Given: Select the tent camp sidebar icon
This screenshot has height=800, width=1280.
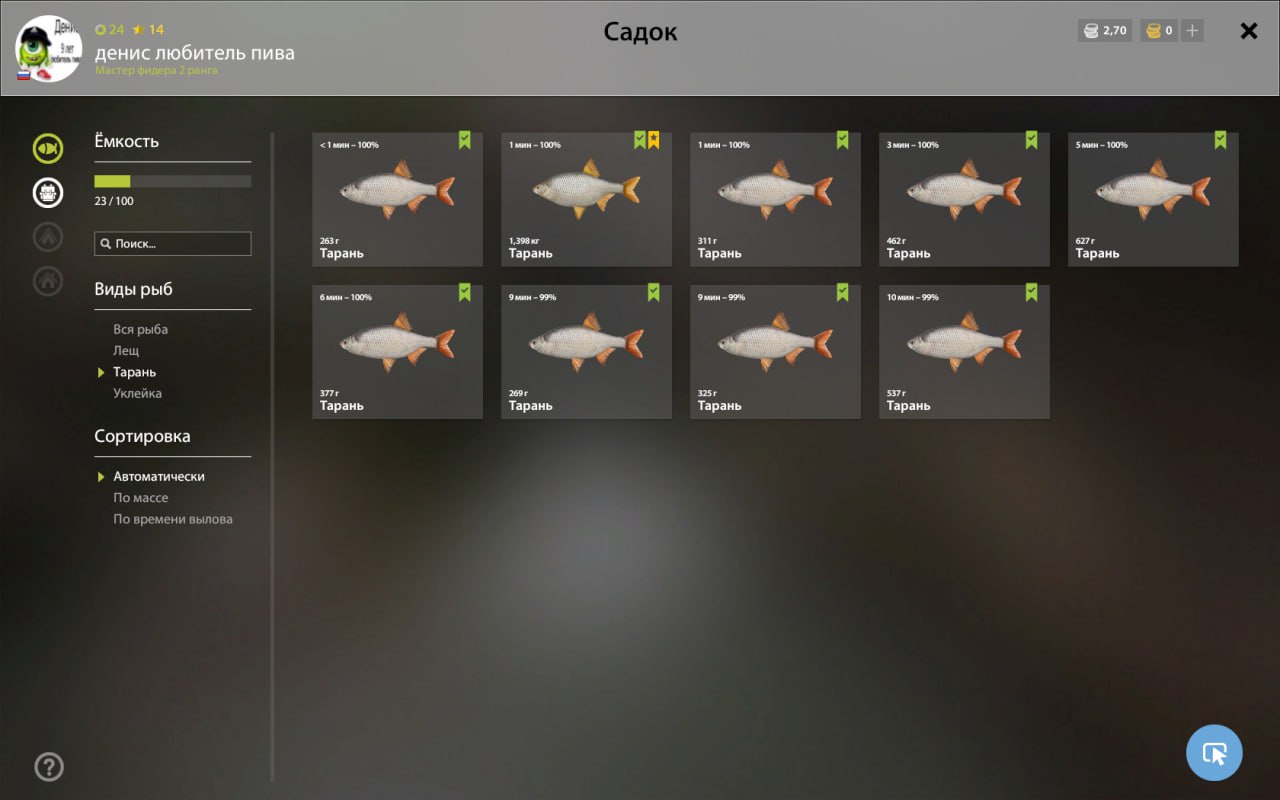Looking at the screenshot, I should pos(48,237).
